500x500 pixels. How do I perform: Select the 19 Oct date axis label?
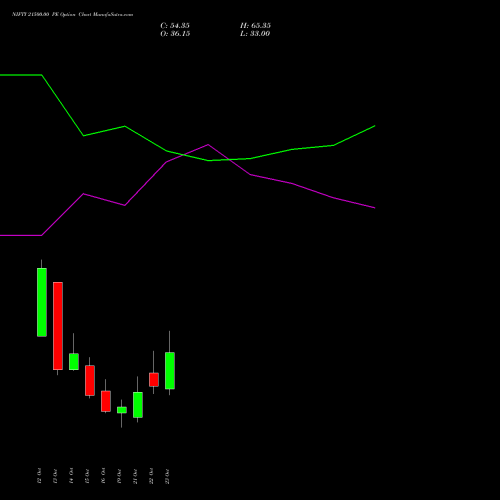(x=119, y=476)
